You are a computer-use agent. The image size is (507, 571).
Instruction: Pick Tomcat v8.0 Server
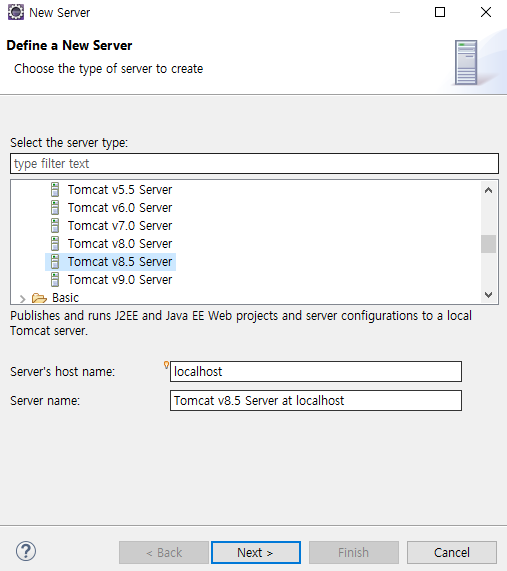120,244
